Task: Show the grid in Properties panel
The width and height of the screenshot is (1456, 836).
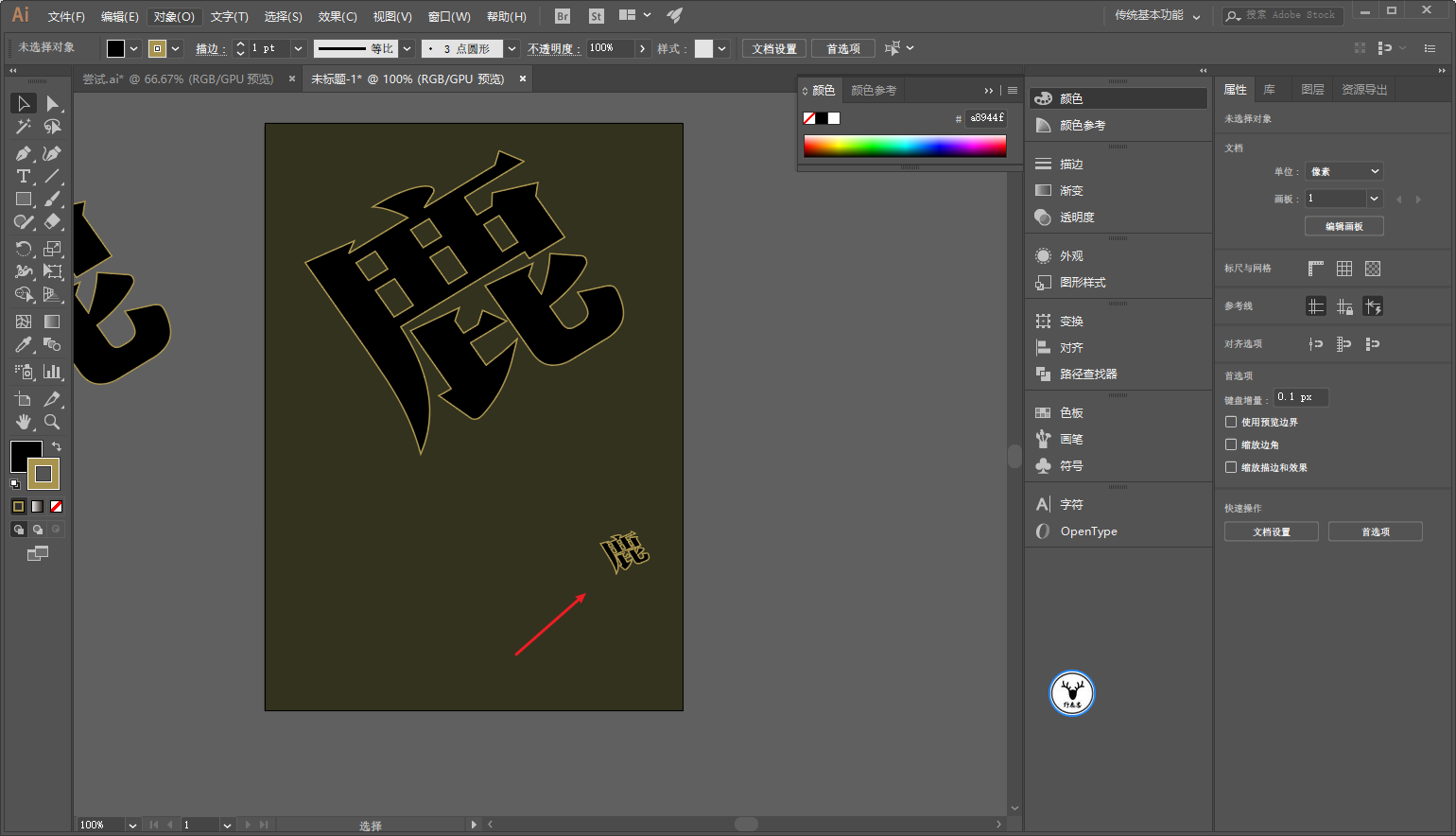Action: (1344, 269)
